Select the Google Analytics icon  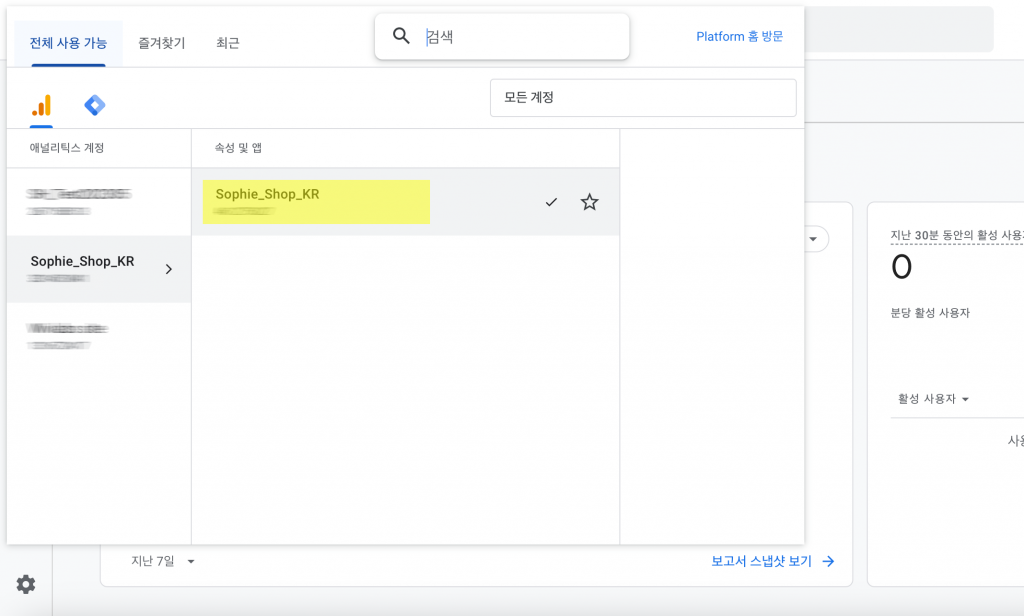[40, 104]
